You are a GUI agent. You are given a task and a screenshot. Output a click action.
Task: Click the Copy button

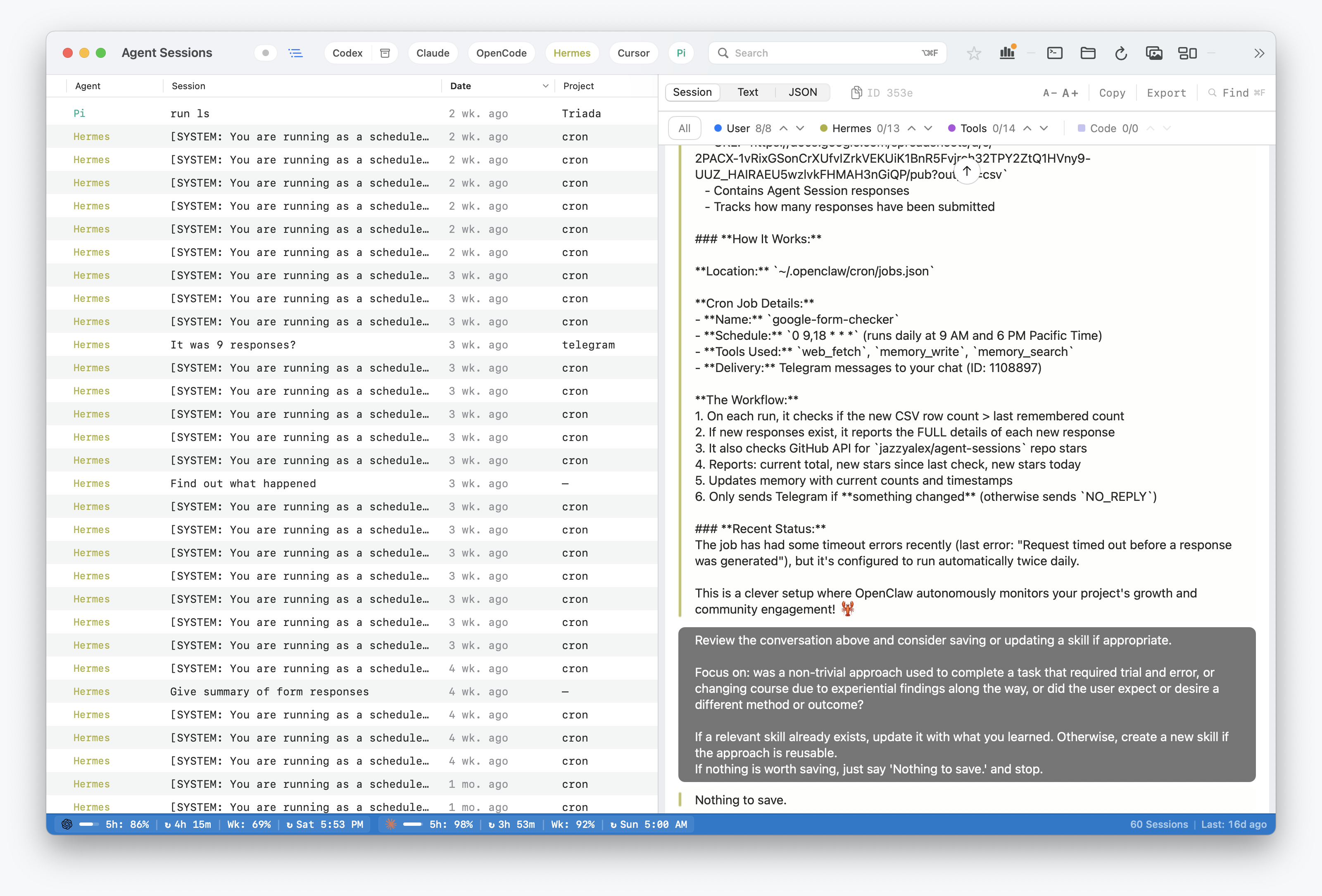tap(1112, 92)
